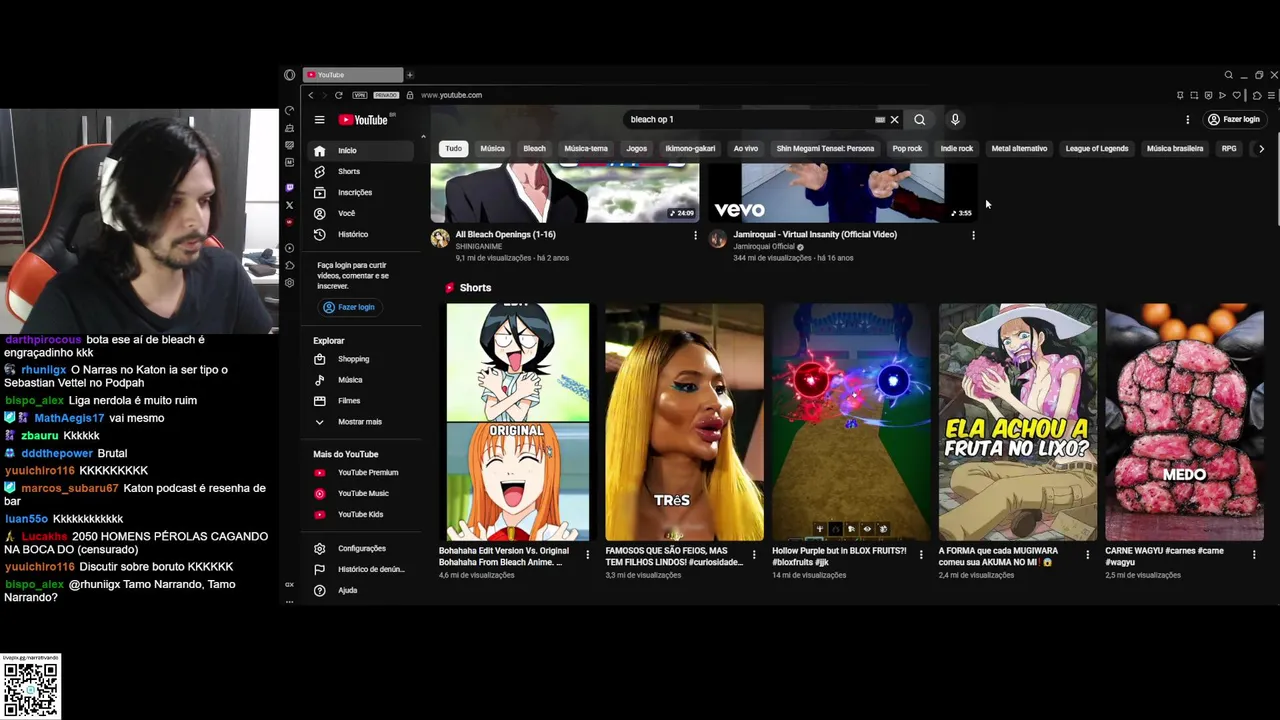
Task: Open Hollow Purple Blox Fruits short thumbnail
Action: 851,422
